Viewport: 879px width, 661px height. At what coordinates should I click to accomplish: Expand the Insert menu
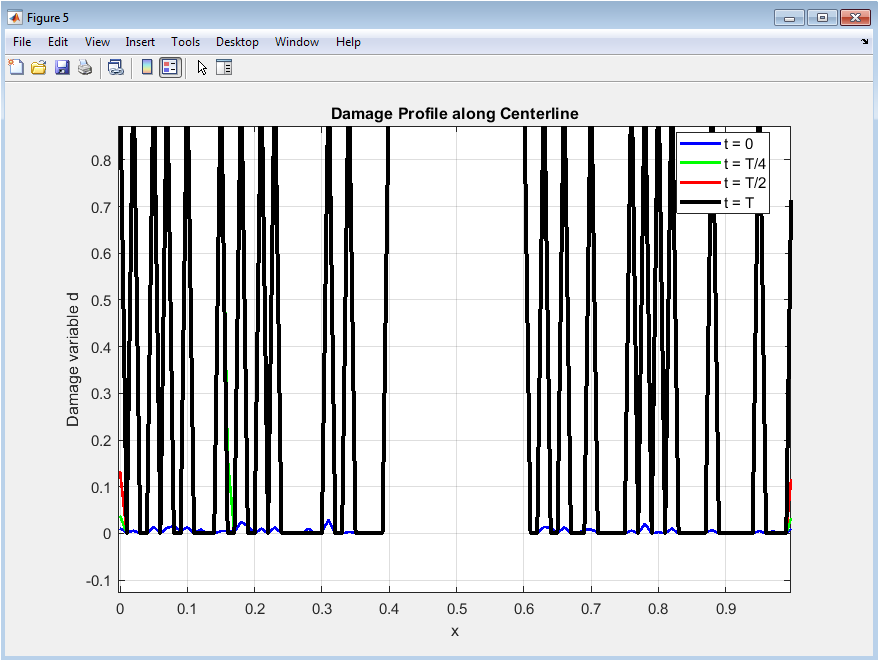coord(140,42)
